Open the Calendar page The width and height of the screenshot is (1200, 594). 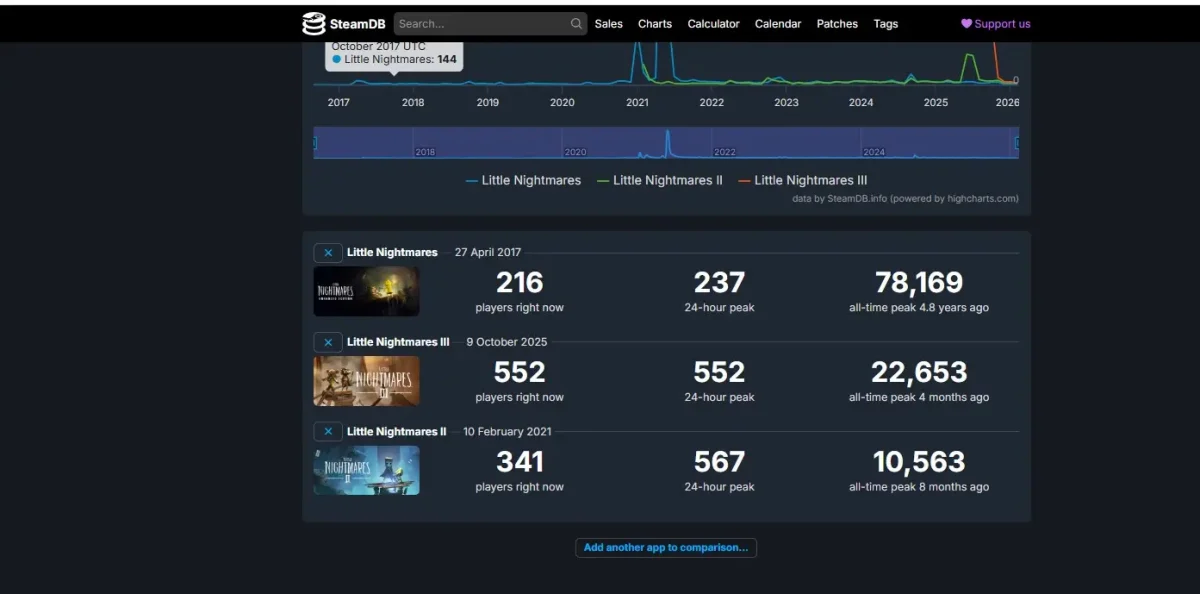click(x=777, y=24)
